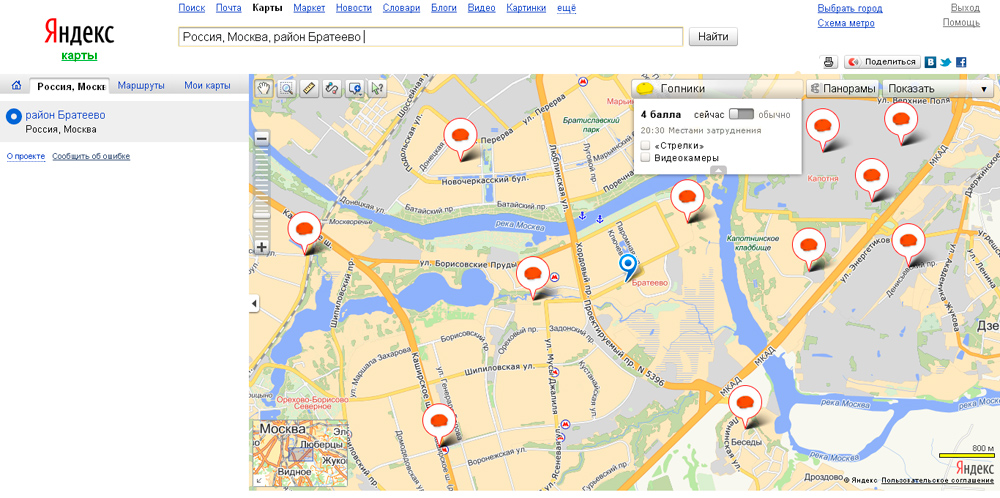
Task: Share via the Twitter bird icon
Action: [945, 62]
